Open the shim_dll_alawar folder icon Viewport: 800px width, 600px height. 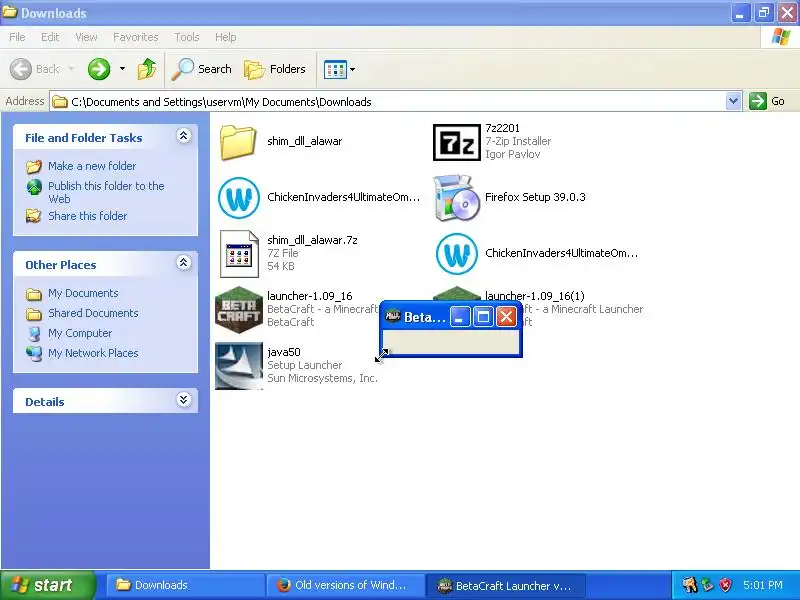pyautogui.click(x=238, y=142)
